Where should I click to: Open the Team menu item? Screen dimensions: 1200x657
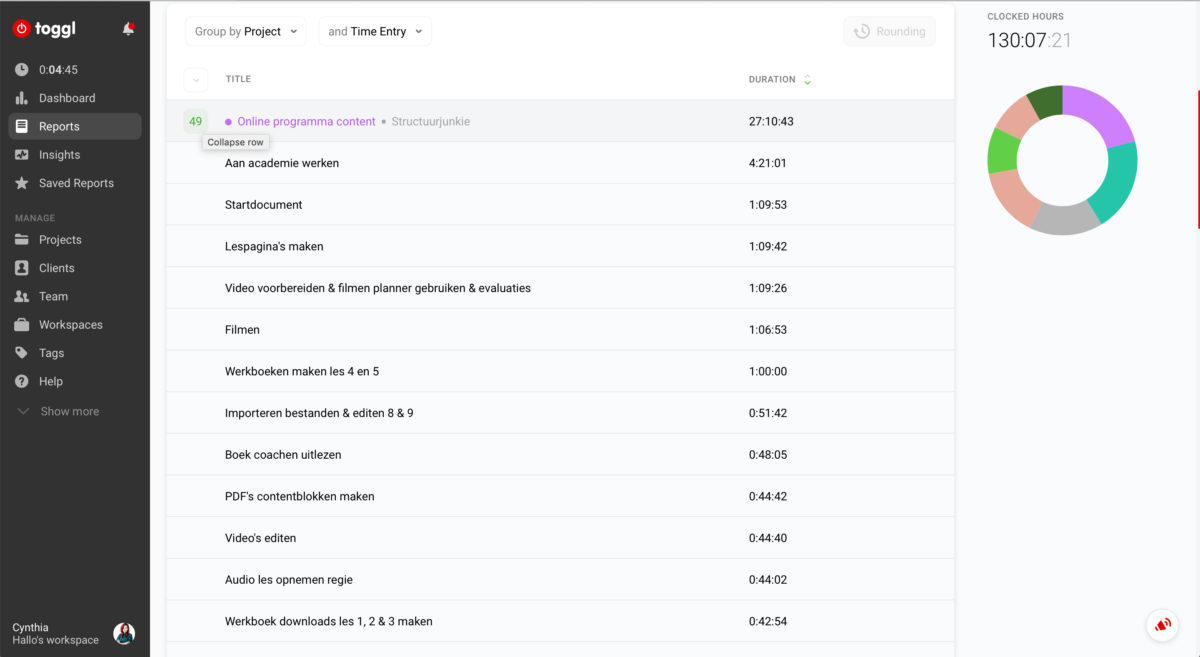click(x=53, y=296)
